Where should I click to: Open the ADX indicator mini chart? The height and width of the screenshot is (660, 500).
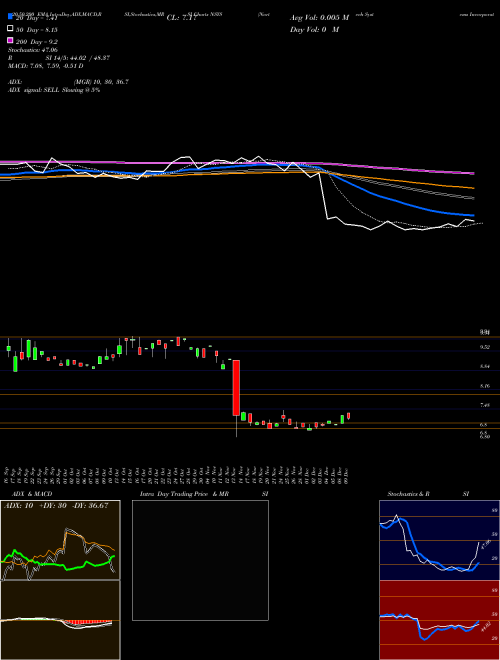[x=60, y=540]
